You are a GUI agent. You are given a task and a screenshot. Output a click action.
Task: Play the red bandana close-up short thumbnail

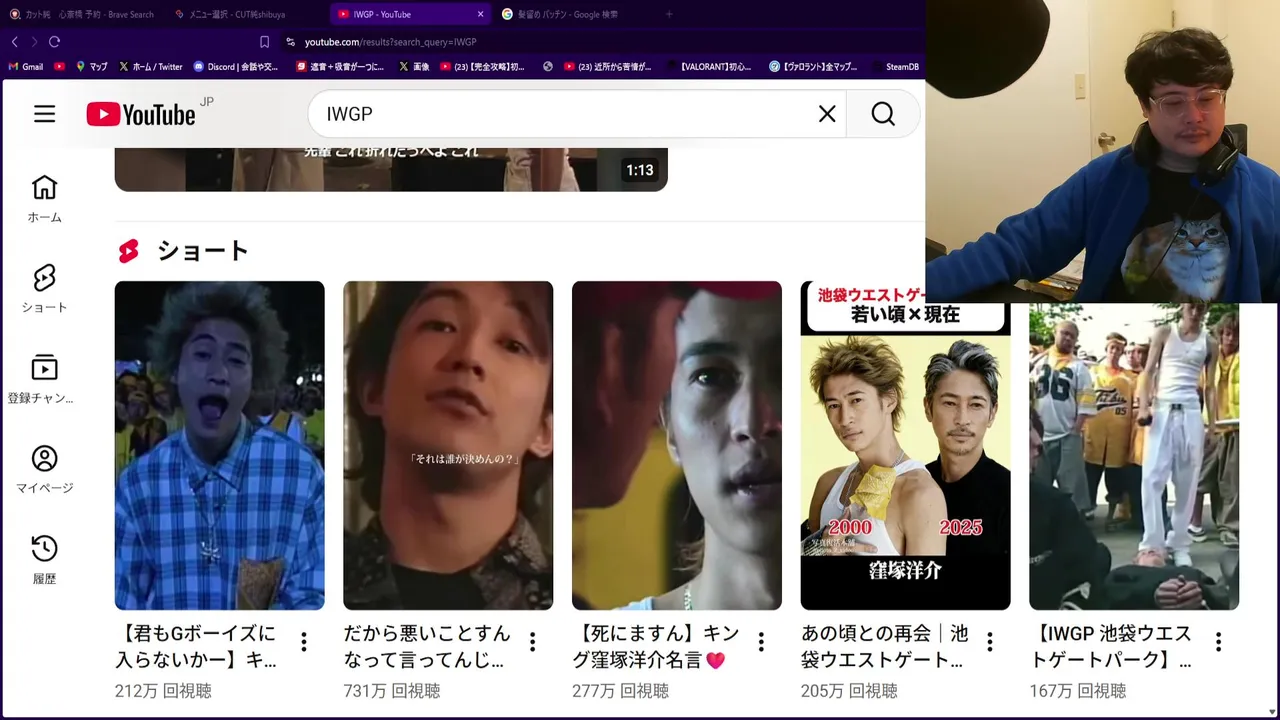pos(677,445)
